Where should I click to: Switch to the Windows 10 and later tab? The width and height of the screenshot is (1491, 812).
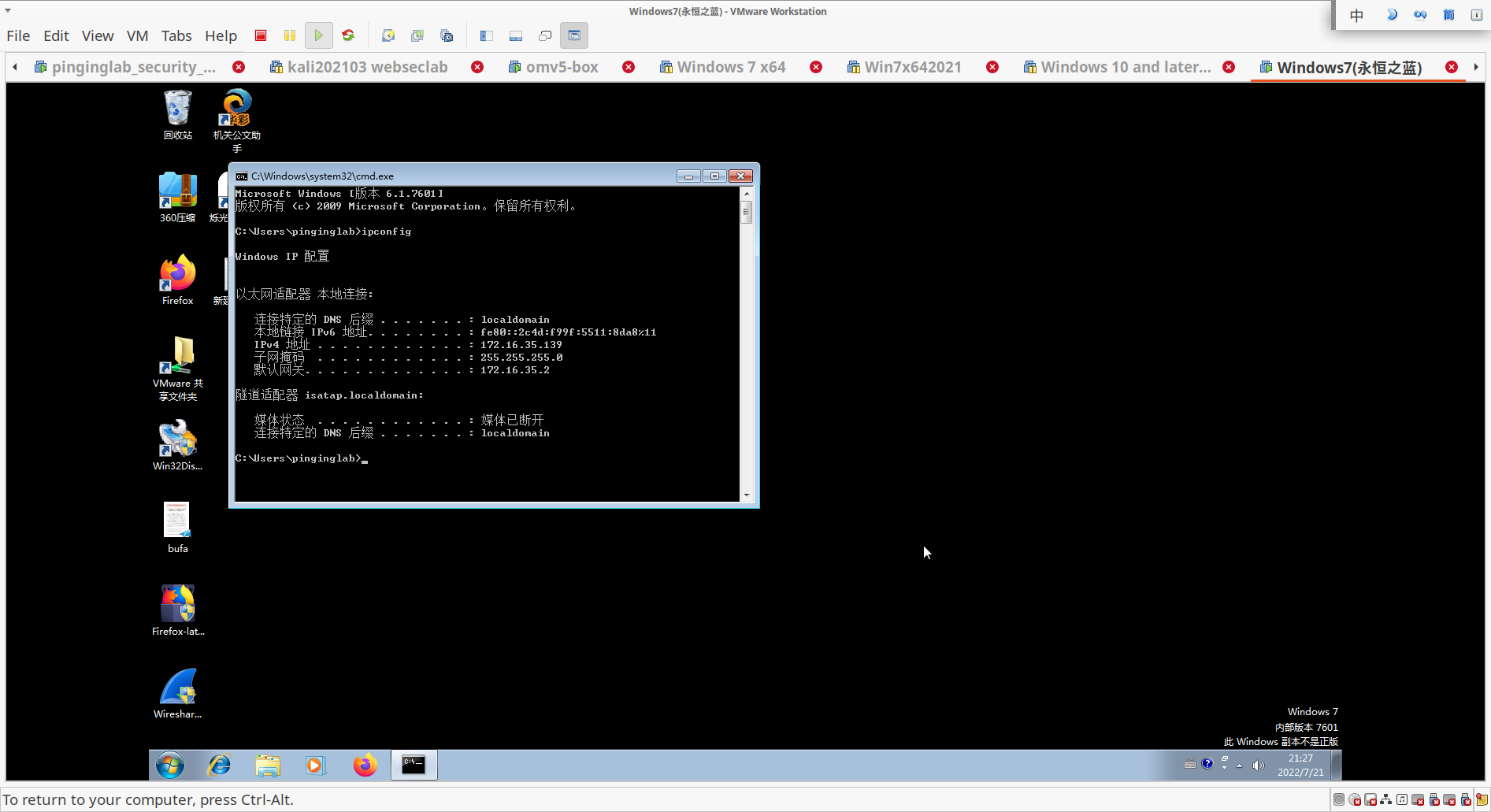point(1117,67)
